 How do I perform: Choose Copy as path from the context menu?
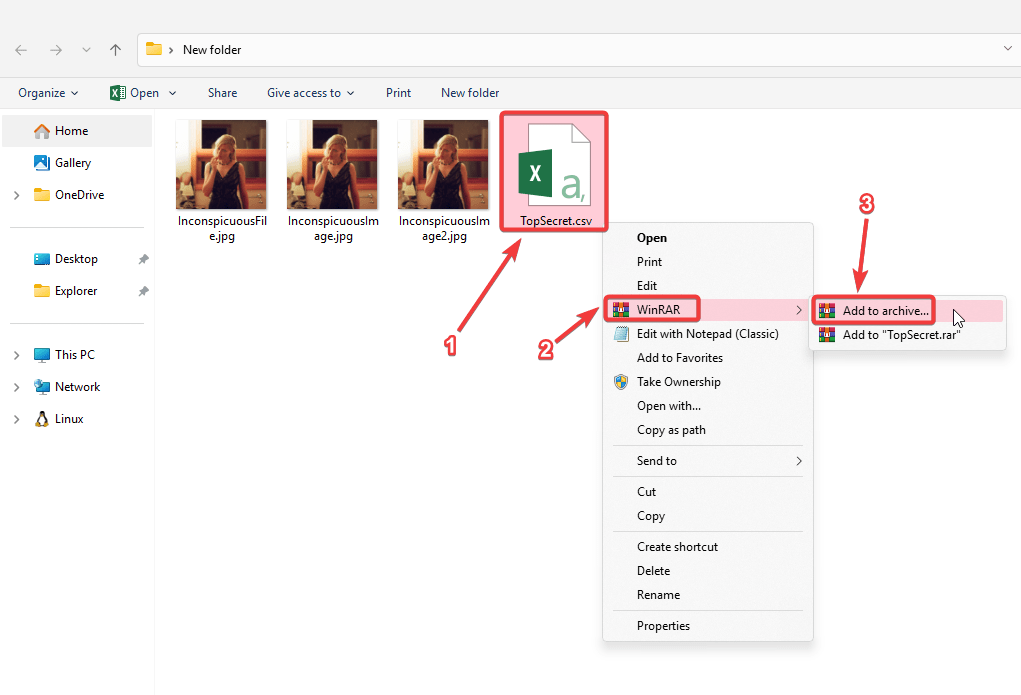pos(708,430)
